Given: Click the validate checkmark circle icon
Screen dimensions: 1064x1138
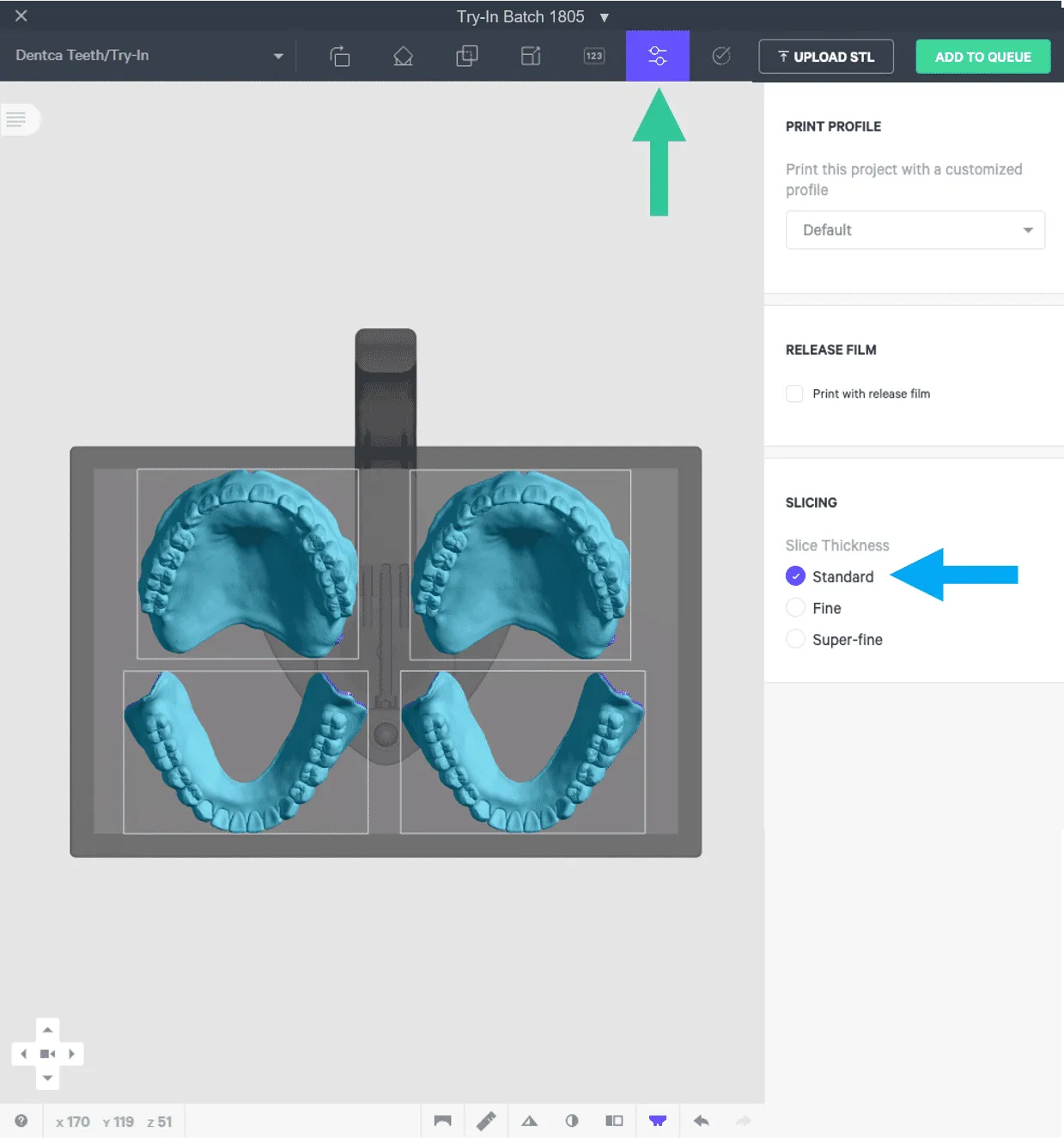Looking at the screenshot, I should 721,56.
